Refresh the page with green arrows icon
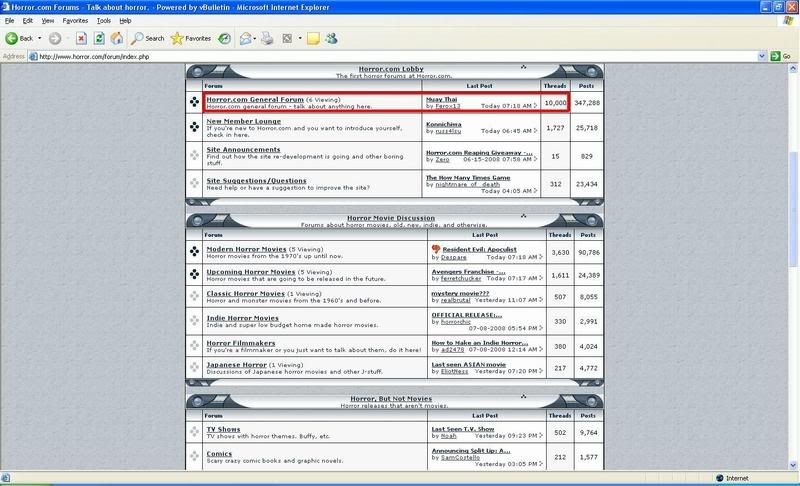Viewport: 800px width, 486px height. coord(99,38)
